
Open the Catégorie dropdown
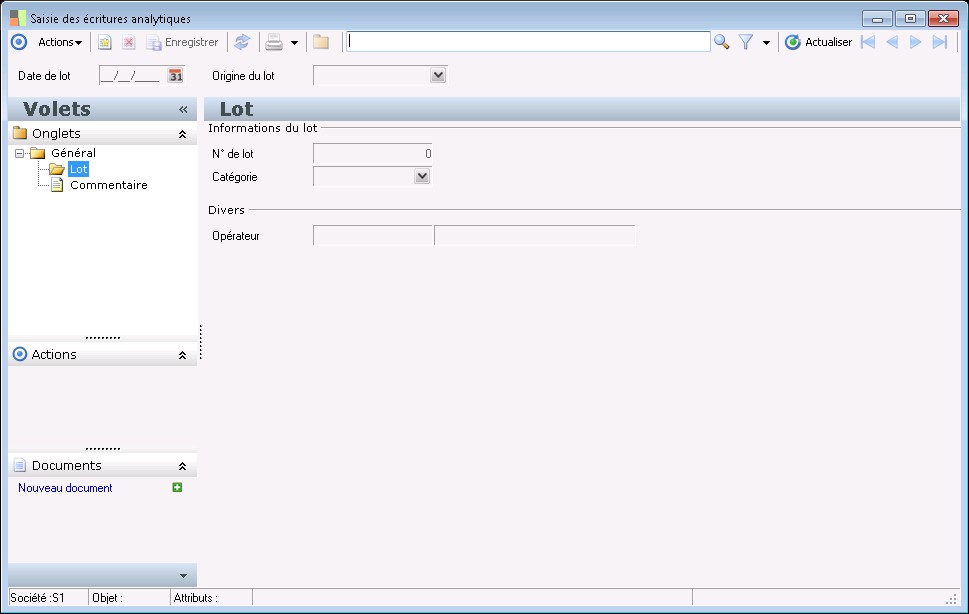coord(421,177)
